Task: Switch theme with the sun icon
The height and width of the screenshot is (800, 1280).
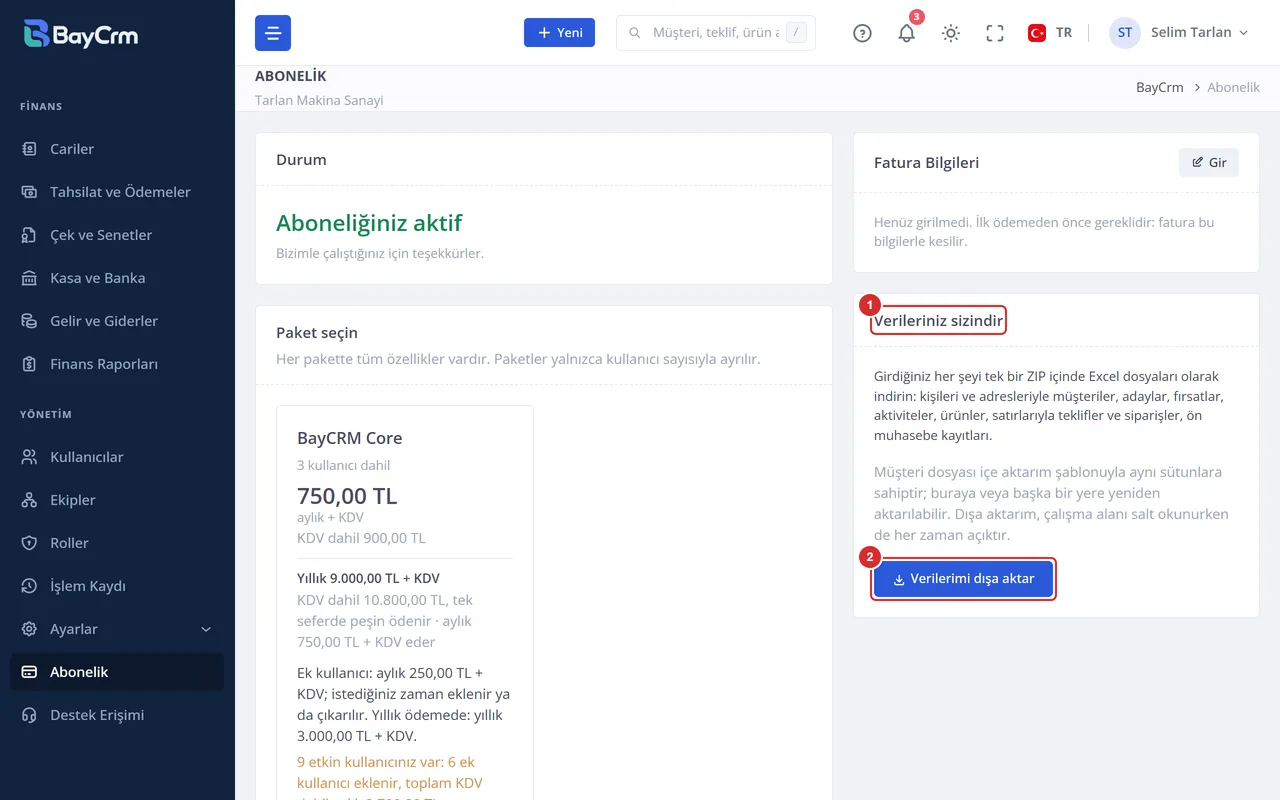Action: click(951, 33)
